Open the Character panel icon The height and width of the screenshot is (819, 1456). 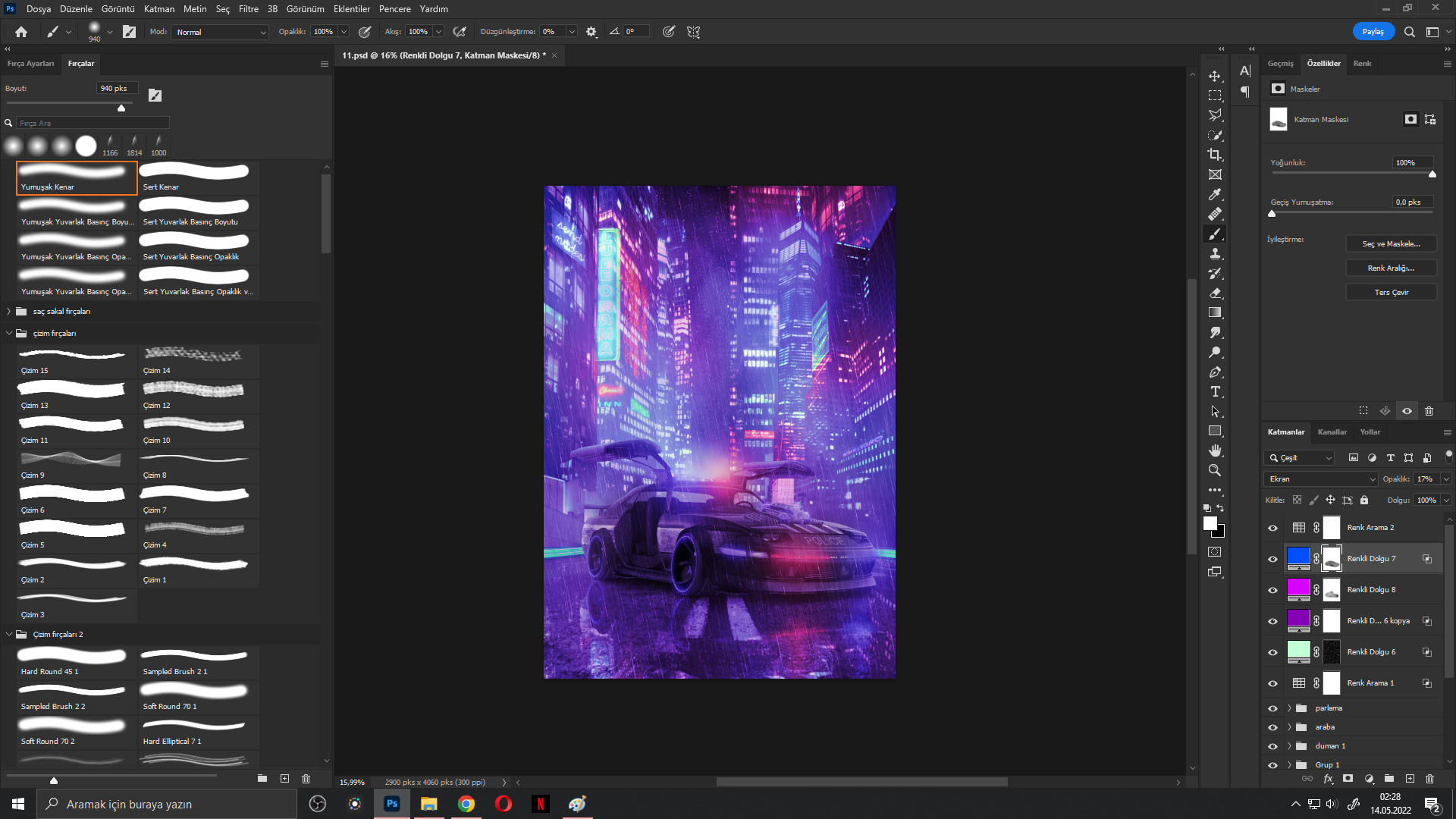(x=1245, y=71)
